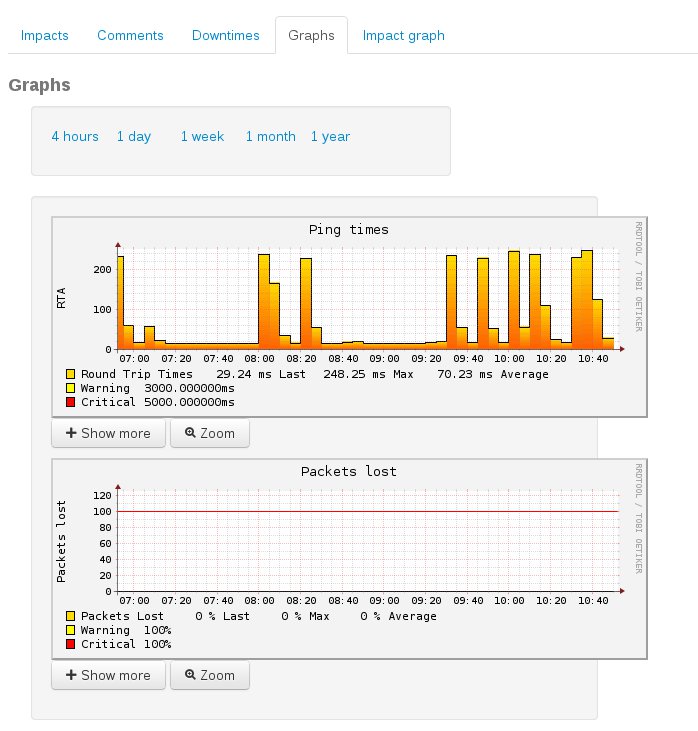Select the 1 week time range

pos(202,136)
